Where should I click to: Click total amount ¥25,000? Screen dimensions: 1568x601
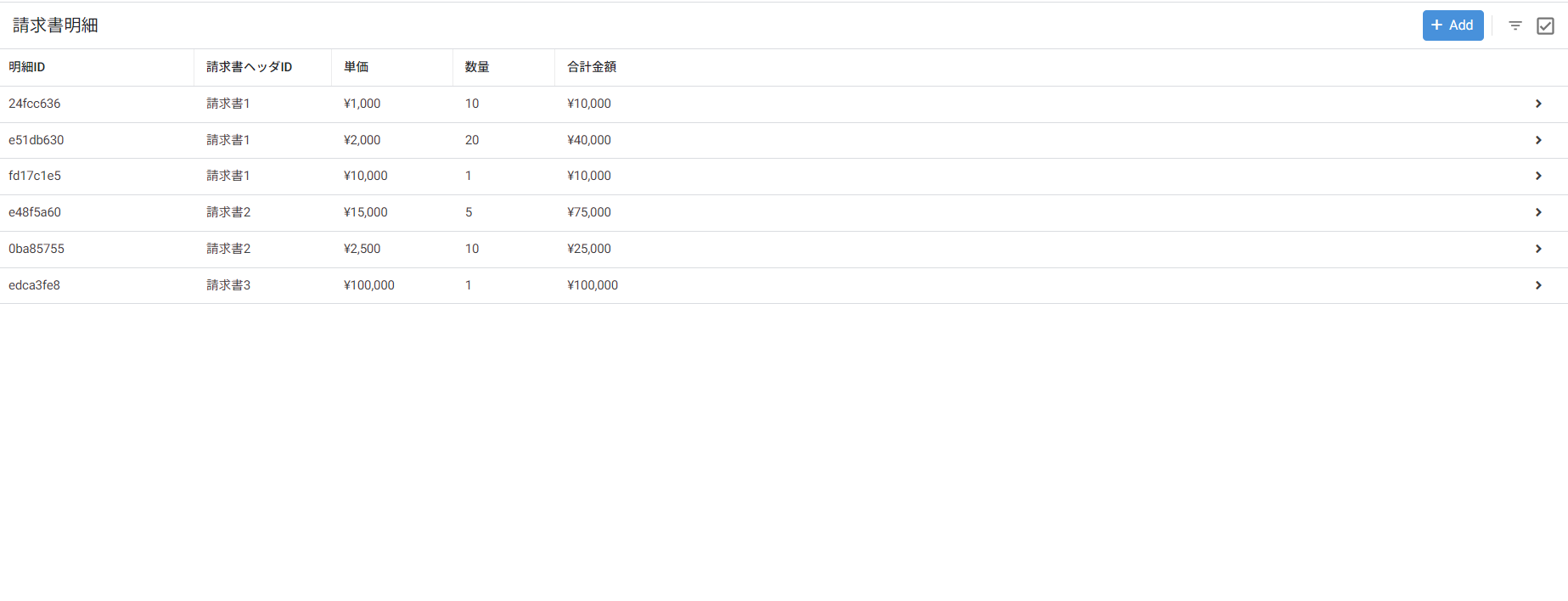(x=589, y=249)
